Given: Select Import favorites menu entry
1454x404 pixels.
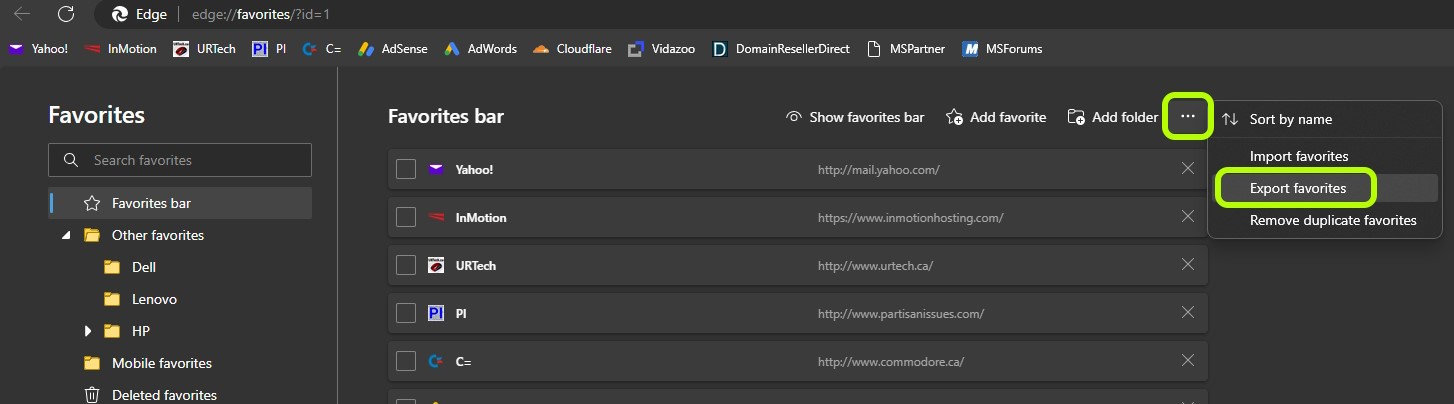Looking at the screenshot, I should [x=1298, y=156].
